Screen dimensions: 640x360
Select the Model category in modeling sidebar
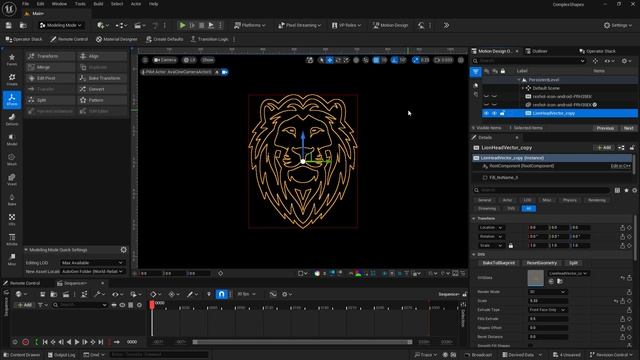pyautogui.click(x=12, y=140)
